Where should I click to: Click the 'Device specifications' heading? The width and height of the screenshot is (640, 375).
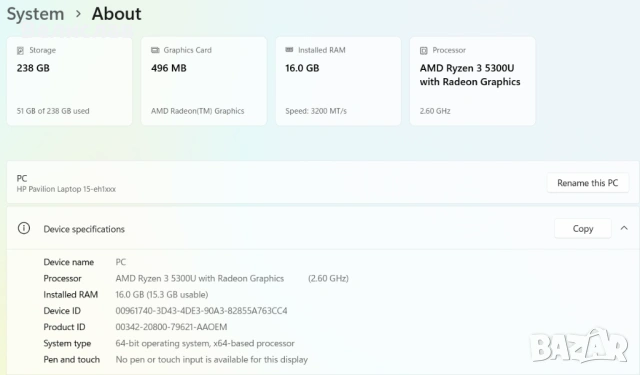tap(84, 229)
